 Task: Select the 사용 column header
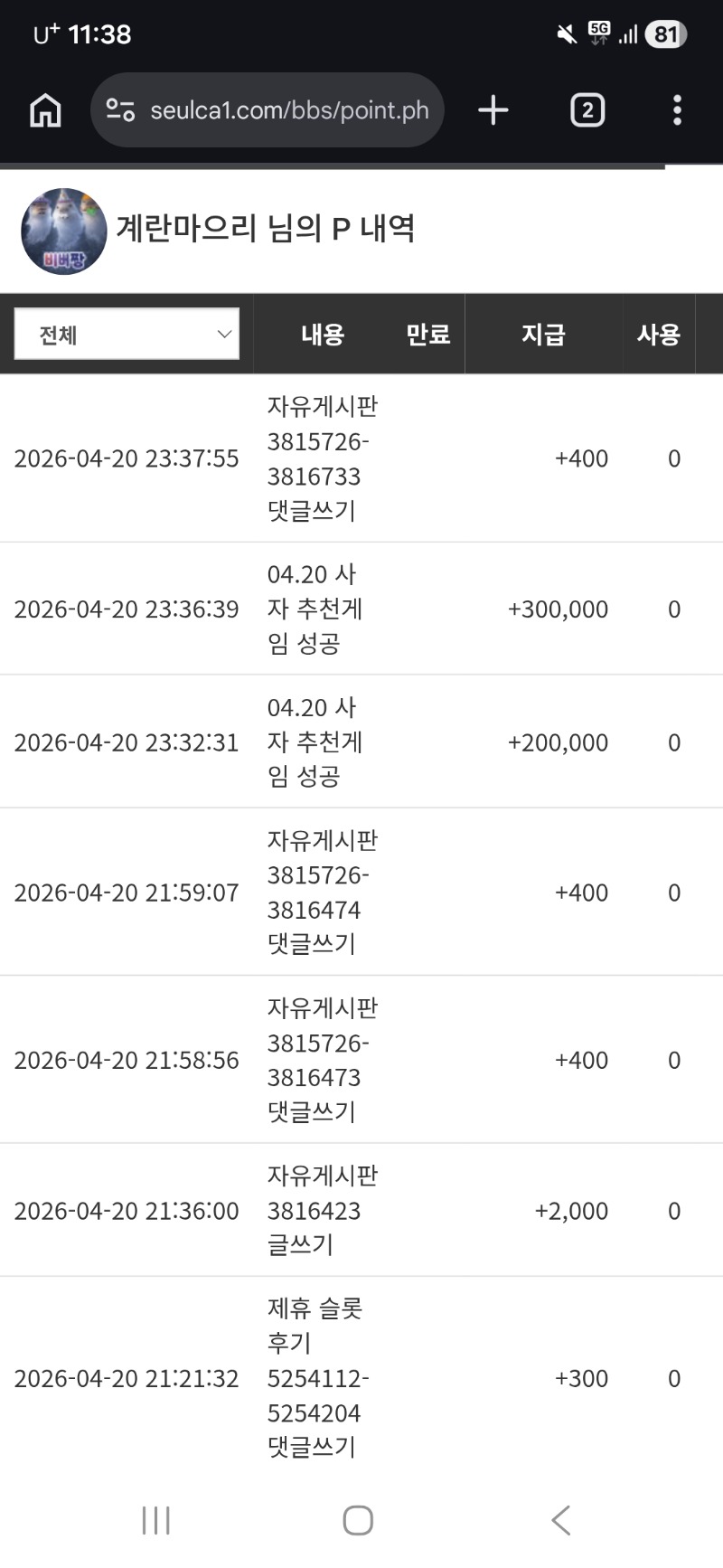point(658,335)
